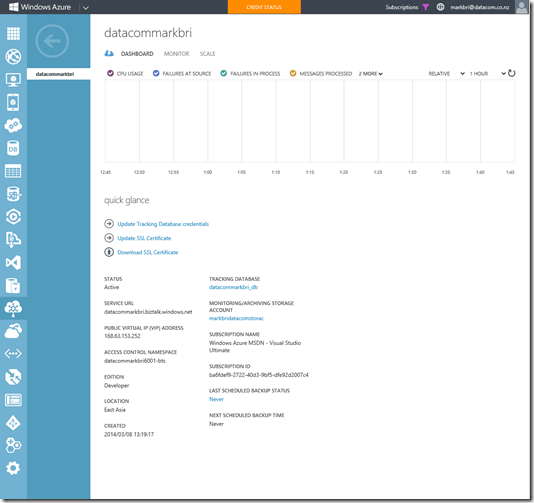Click the subscriptions filter funnel icon
Screen dimensions: 534x503
pyautogui.click(x=426, y=7)
